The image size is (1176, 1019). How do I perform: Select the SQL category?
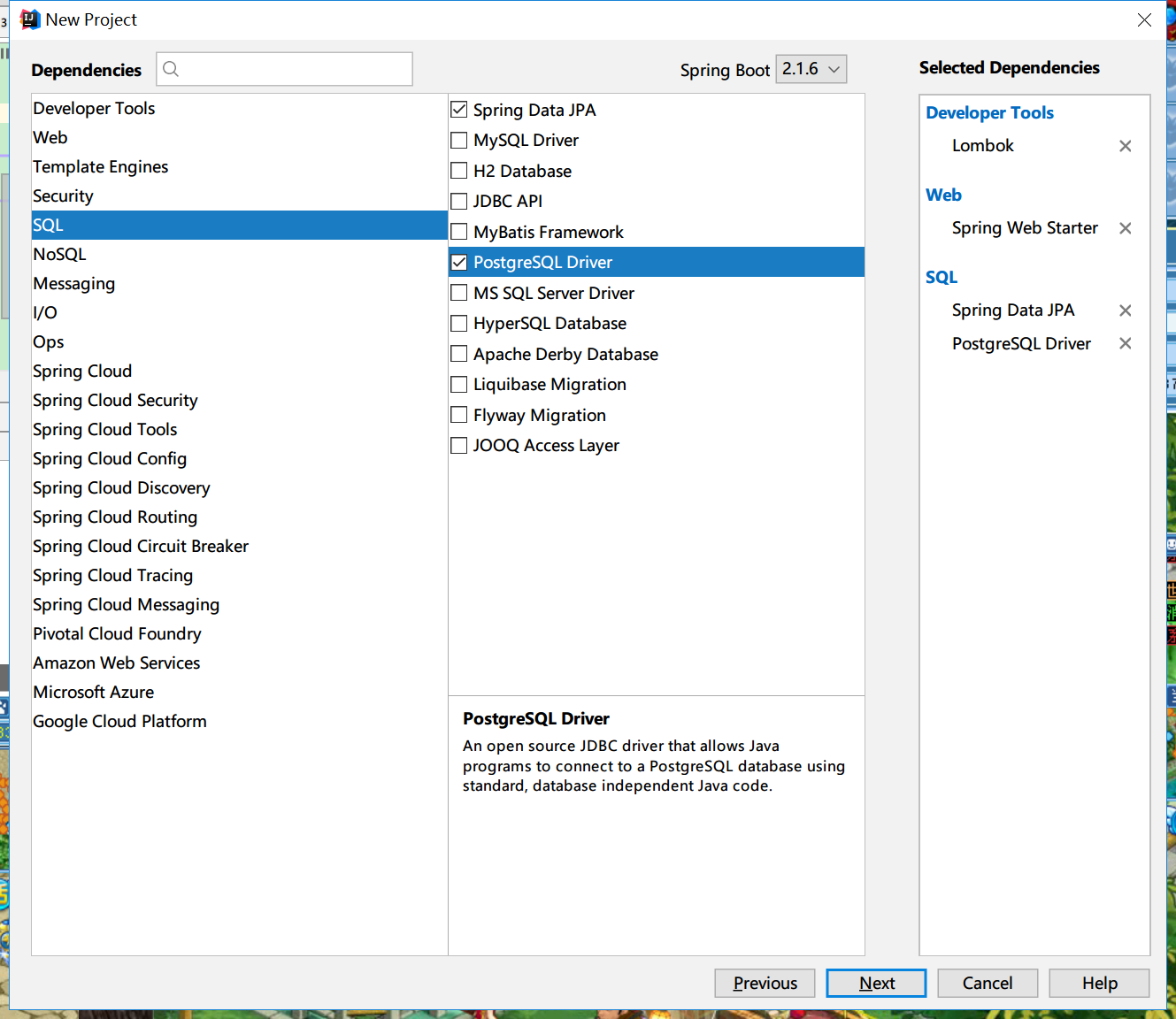pos(239,225)
